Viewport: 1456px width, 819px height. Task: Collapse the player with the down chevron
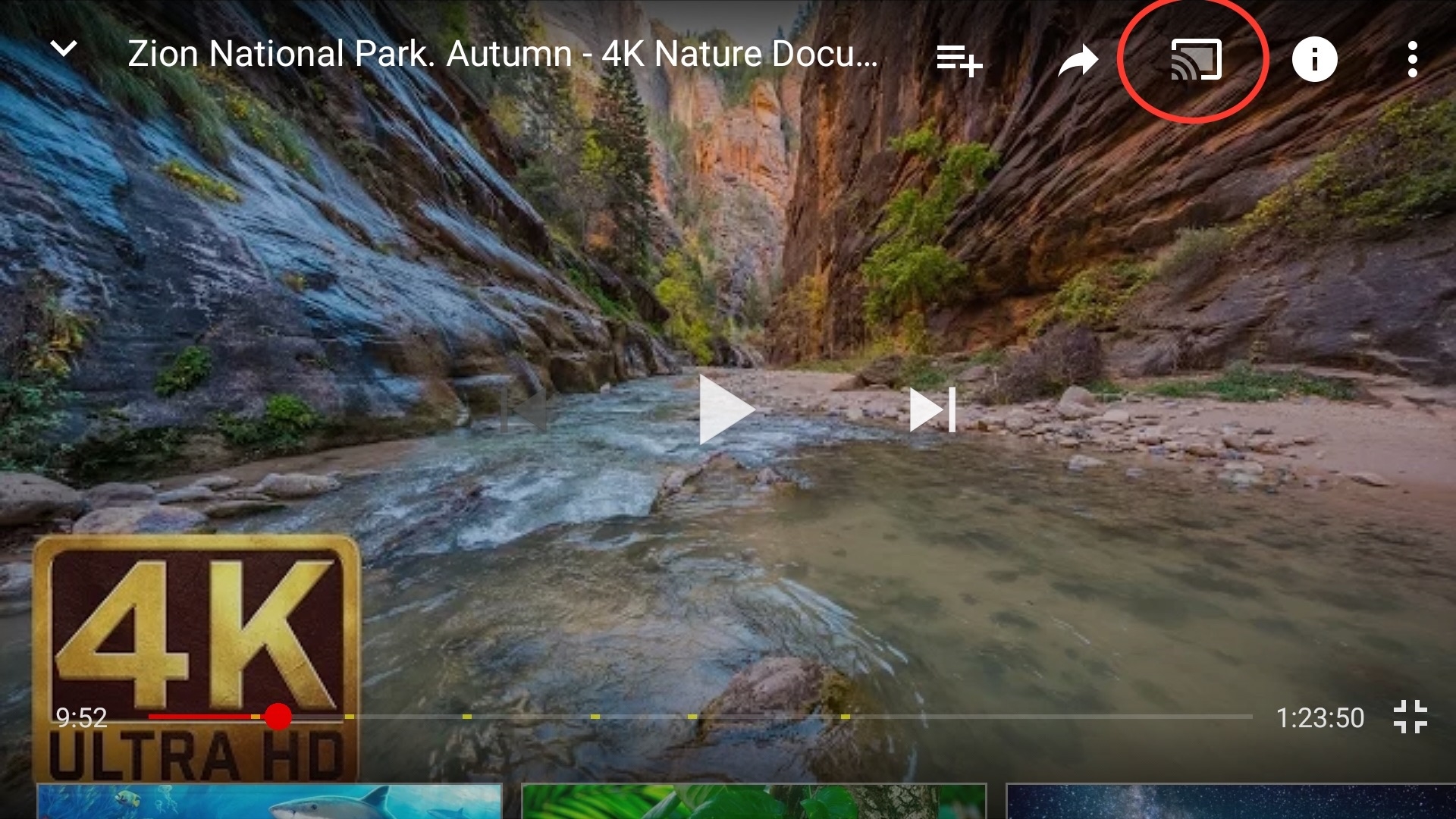[64, 49]
